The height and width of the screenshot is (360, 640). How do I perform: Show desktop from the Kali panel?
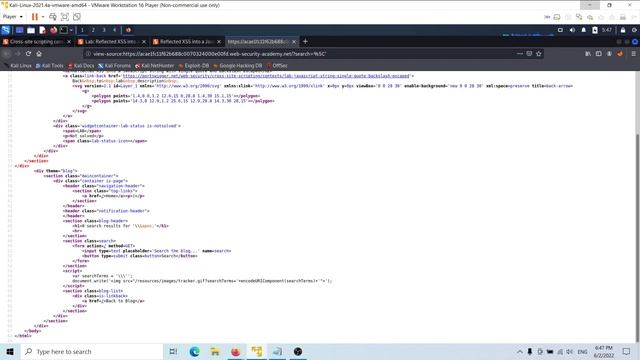[x=19, y=30]
